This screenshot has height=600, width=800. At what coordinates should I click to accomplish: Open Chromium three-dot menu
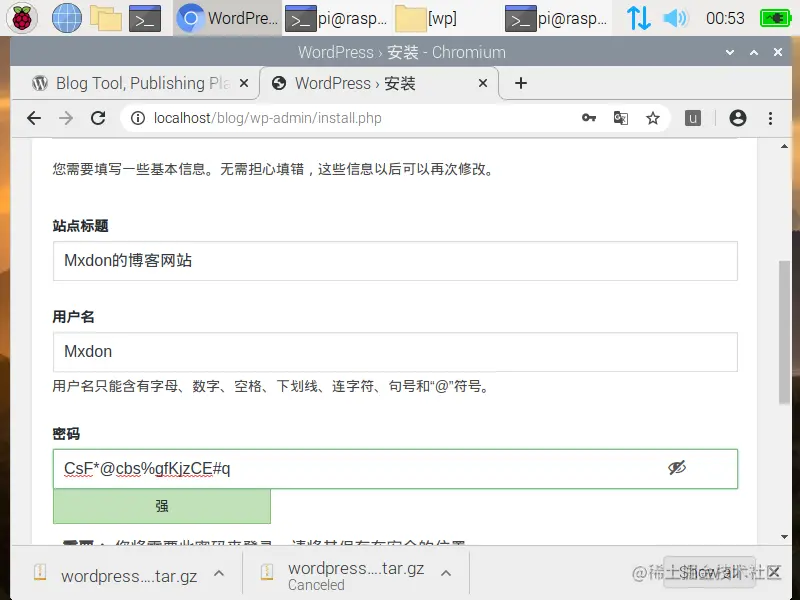point(770,118)
